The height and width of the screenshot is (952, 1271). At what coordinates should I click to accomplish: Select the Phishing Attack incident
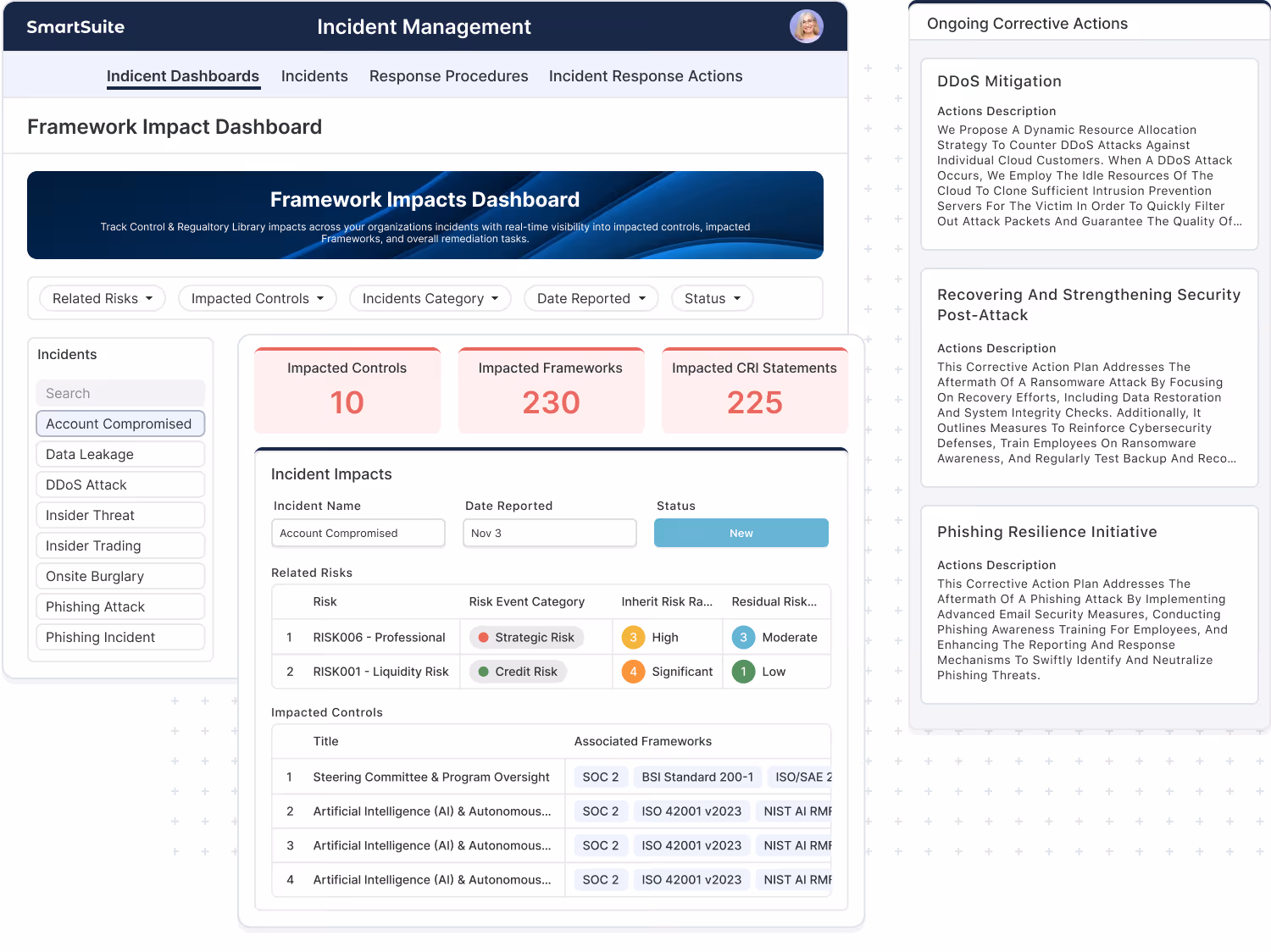(x=120, y=606)
